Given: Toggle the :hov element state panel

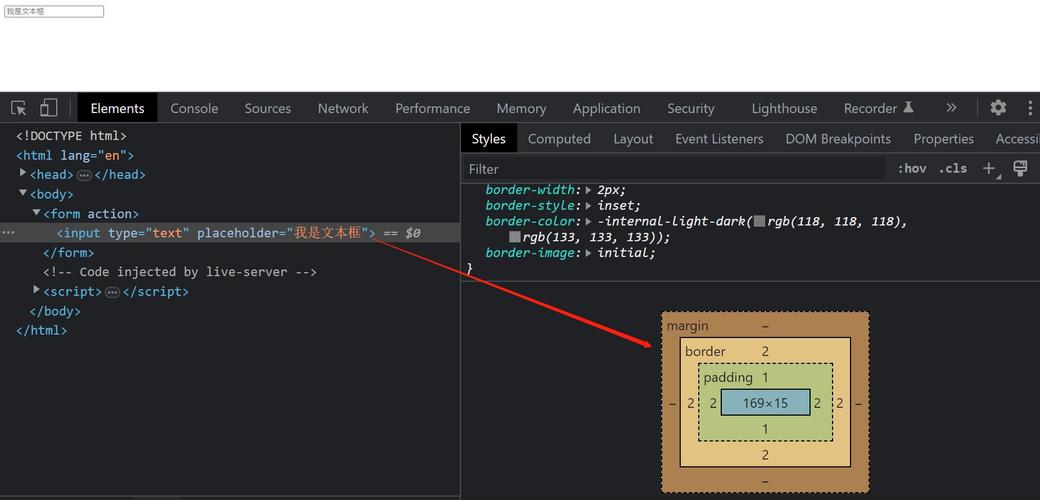Looking at the screenshot, I should point(911,169).
